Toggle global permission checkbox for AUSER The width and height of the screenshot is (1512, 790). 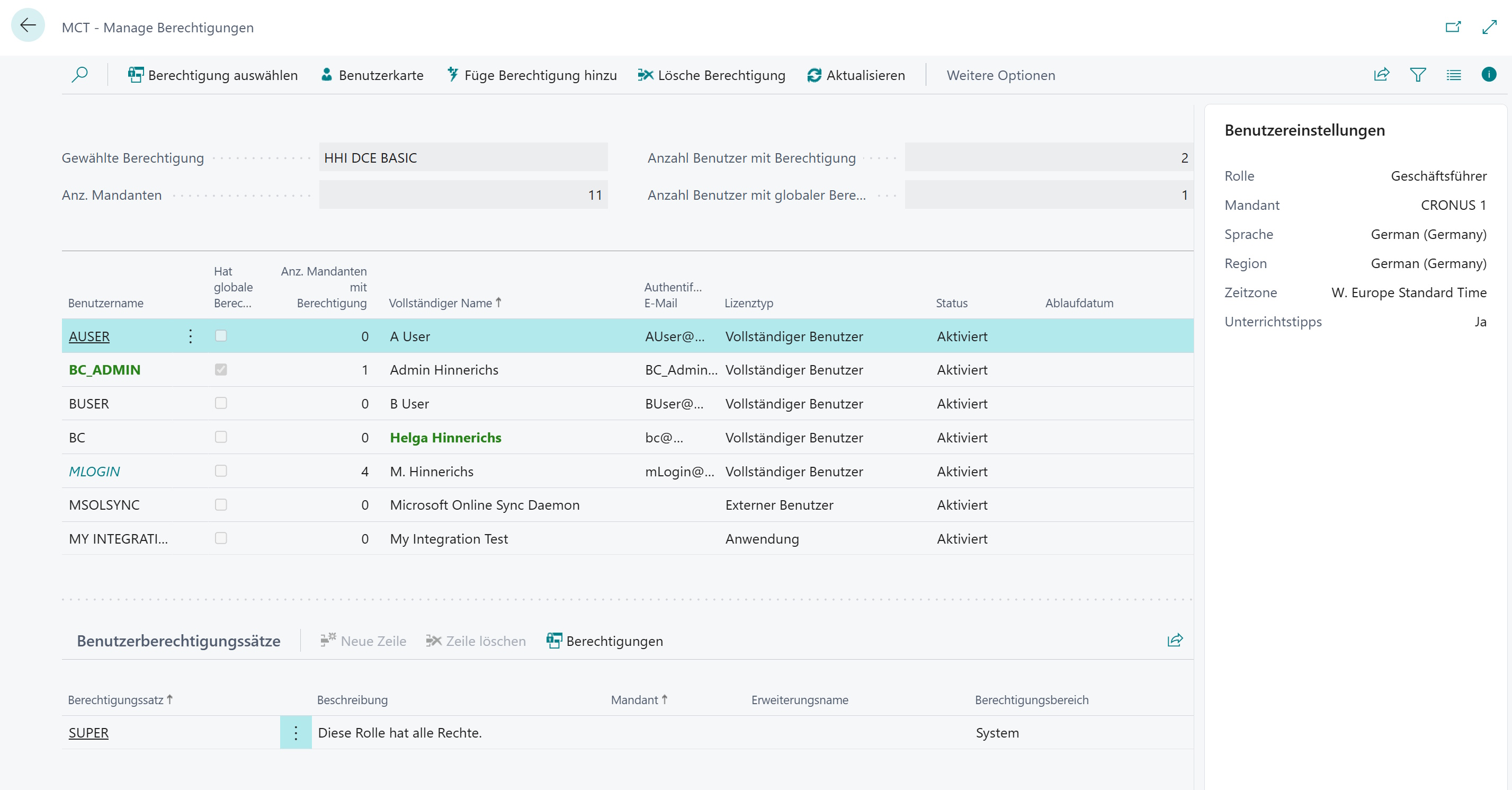click(x=221, y=335)
